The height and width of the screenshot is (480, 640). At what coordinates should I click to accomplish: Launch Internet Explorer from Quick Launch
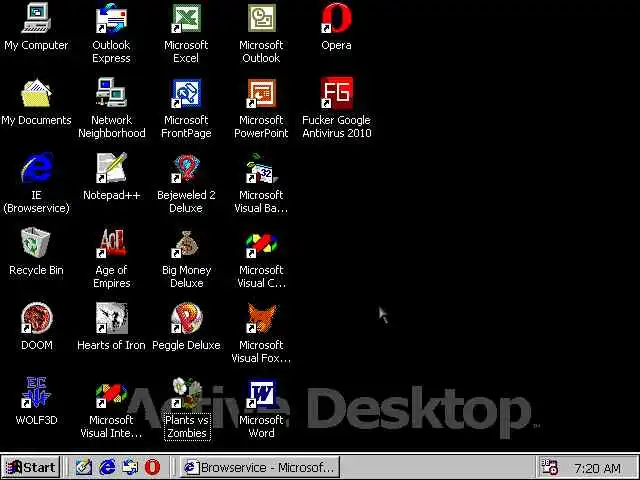coord(107,467)
